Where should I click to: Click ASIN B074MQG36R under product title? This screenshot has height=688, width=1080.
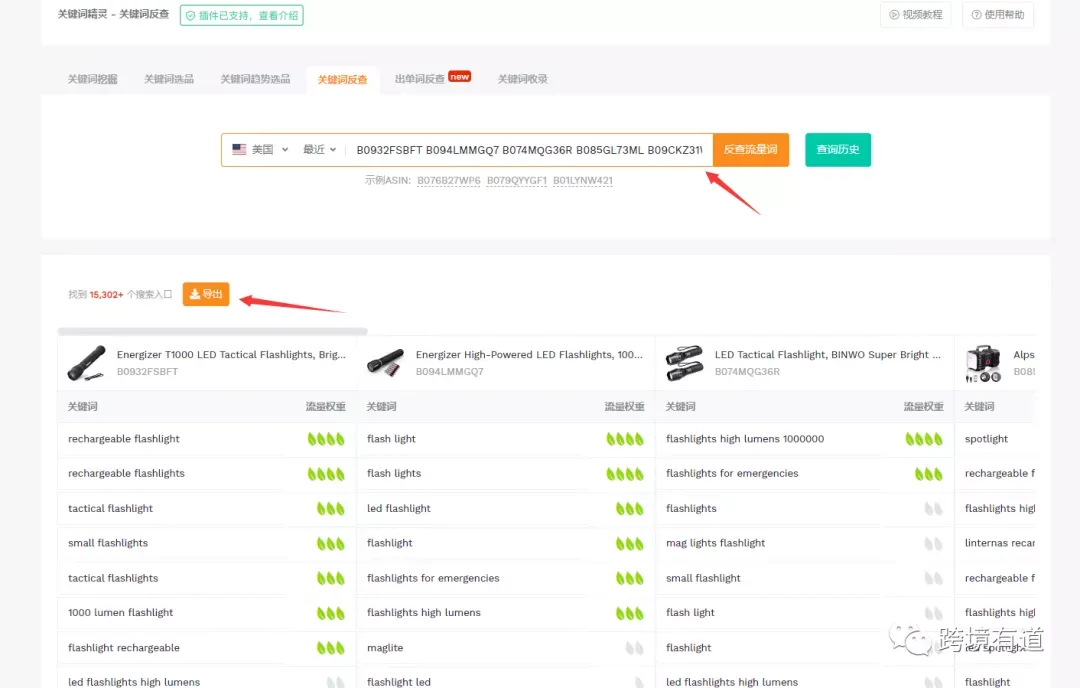click(x=747, y=371)
